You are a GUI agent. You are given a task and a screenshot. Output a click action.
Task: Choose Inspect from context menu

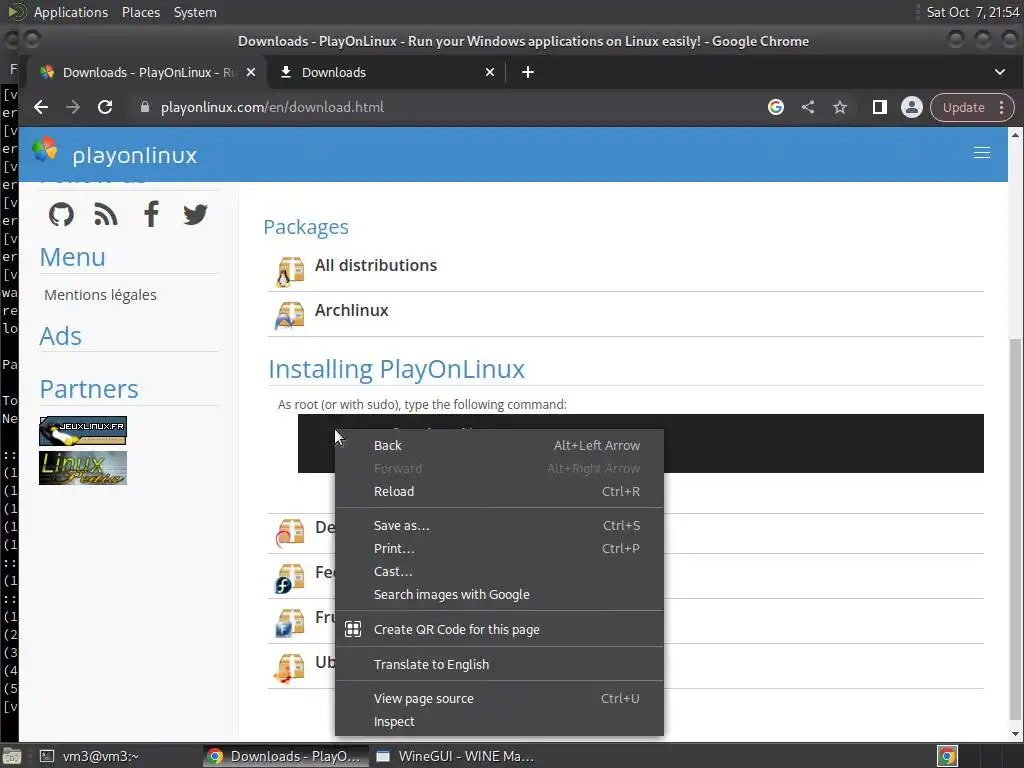(x=500, y=722)
